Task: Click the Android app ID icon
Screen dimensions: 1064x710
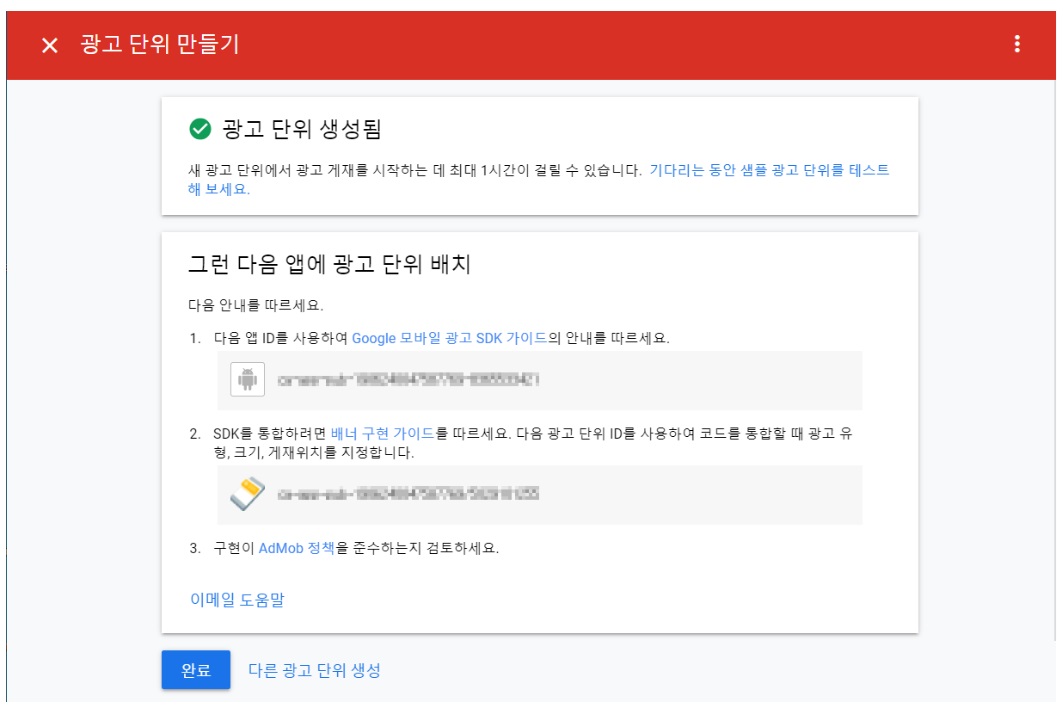Action: click(247, 379)
